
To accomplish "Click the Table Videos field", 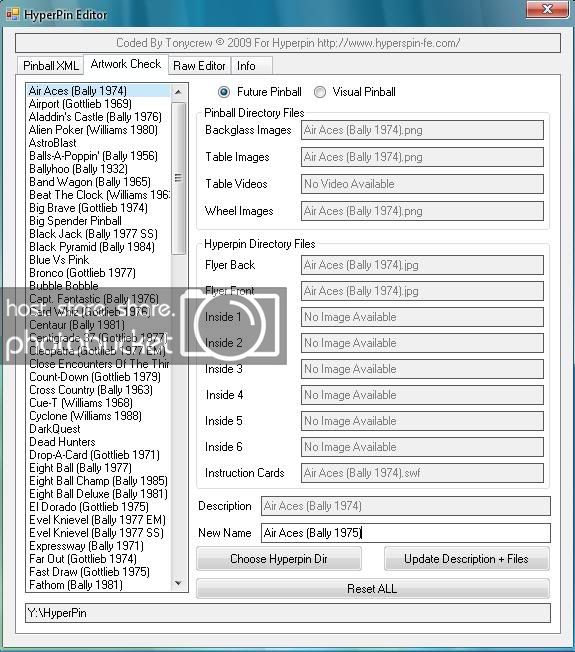I will pyautogui.click(x=422, y=184).
